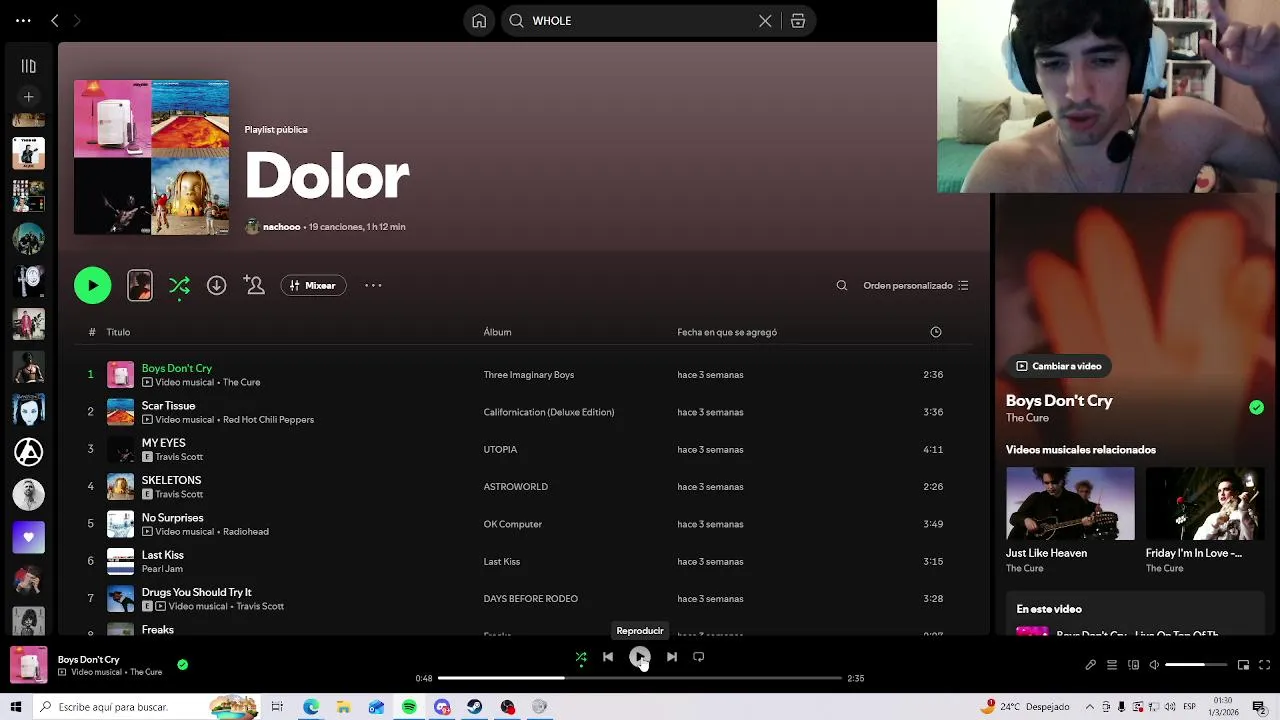Invite collaborators to the playlist
Viewport: 1280px width, 720px height.
click(254, 286)
